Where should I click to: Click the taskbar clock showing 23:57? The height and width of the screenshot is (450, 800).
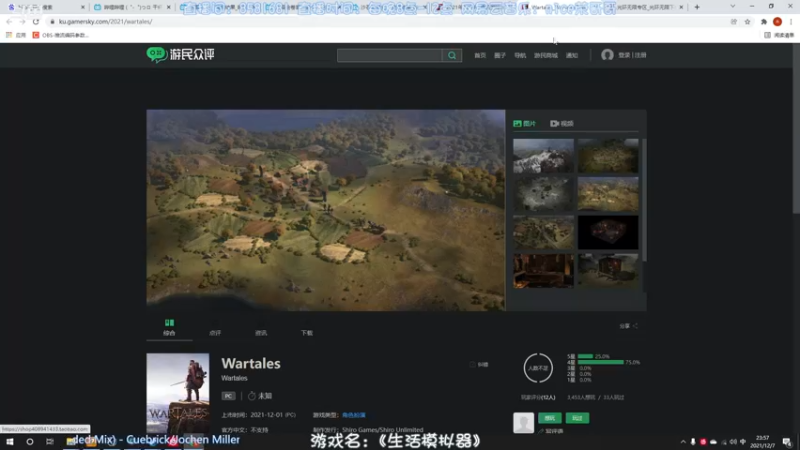762,442
